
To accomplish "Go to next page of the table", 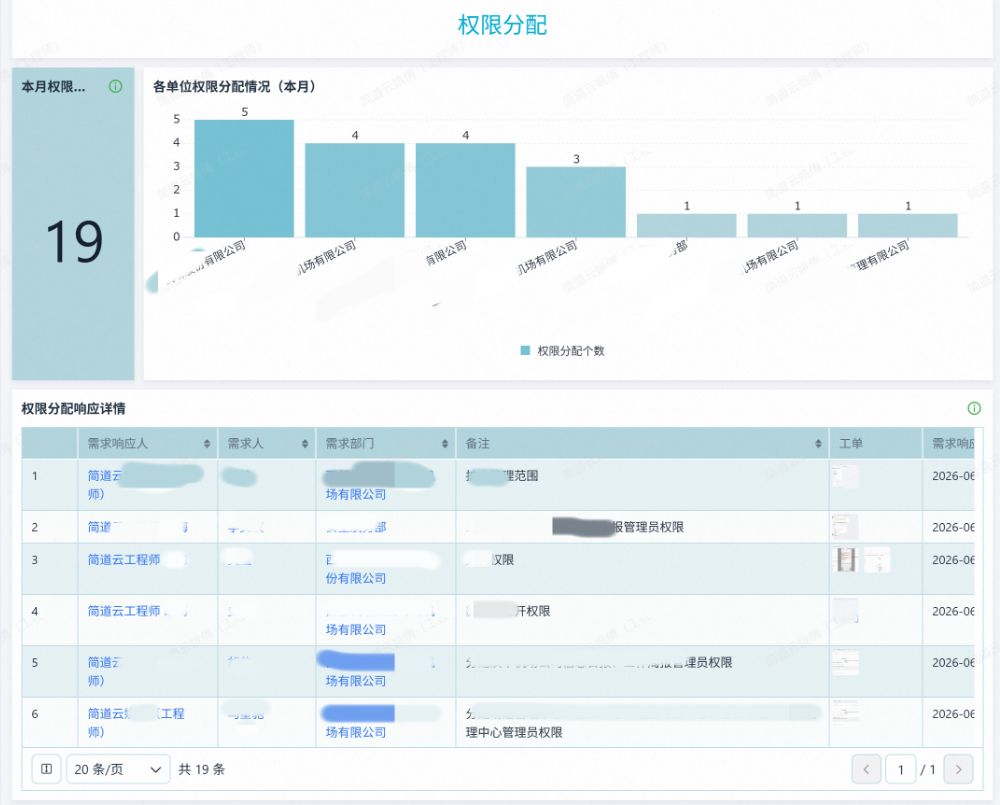I will pyautogui.click(x=958, y=769).
